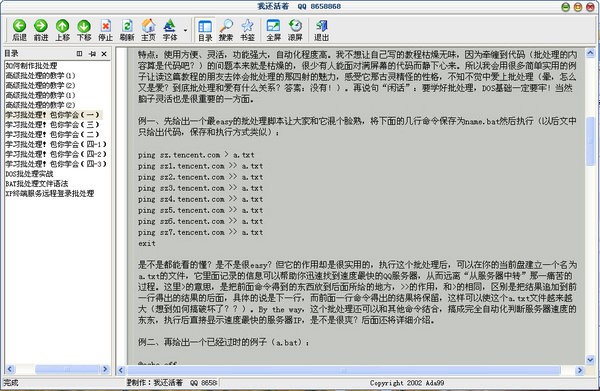Click the 退出 exit icon

click(321, 26)
